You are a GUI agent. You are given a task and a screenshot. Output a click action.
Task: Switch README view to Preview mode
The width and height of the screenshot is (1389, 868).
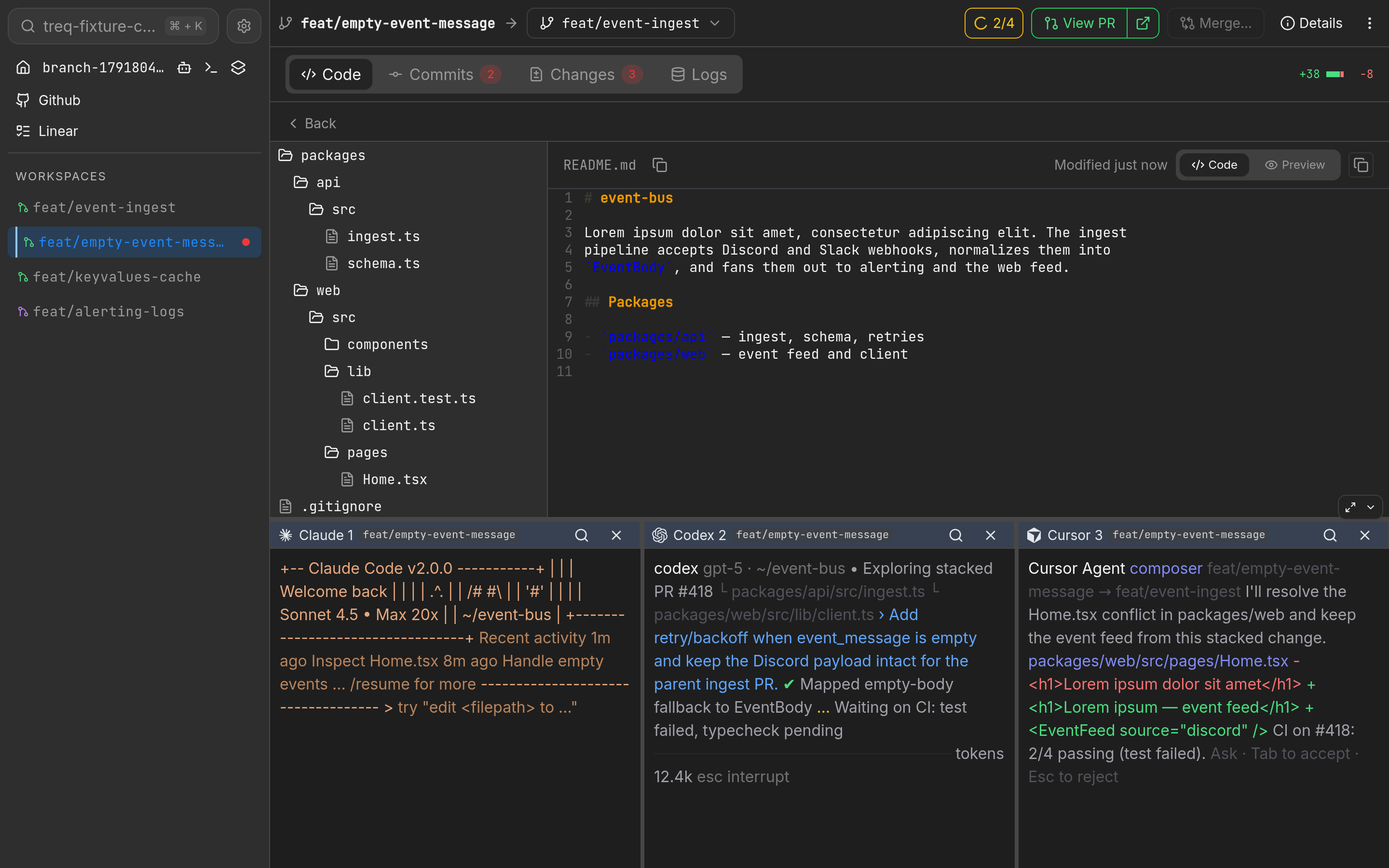click(x=1295, y=165)
